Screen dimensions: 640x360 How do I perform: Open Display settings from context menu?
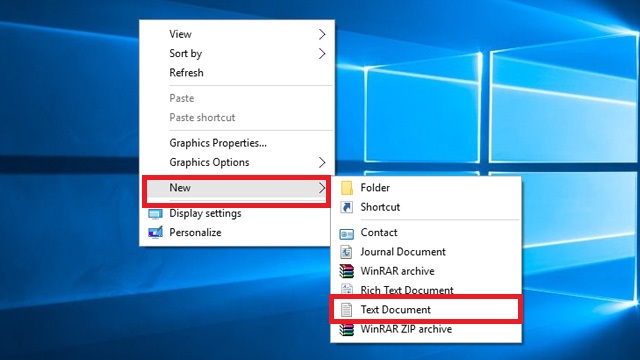(x=237, y=213)
